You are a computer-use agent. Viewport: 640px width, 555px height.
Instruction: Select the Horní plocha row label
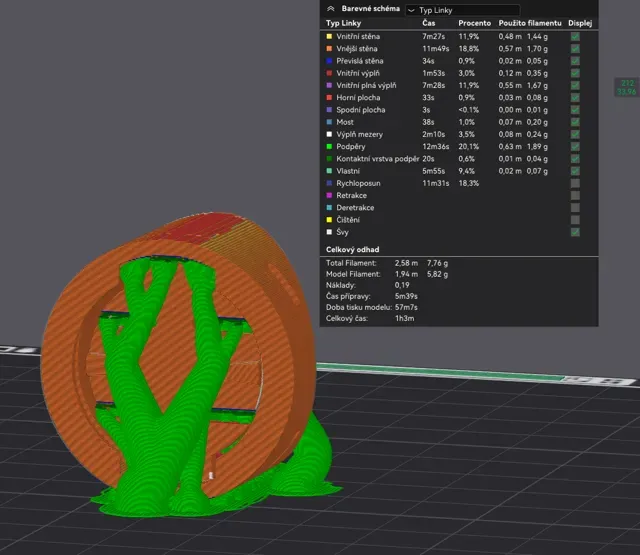pyautogui.click(x=358, y=98)
